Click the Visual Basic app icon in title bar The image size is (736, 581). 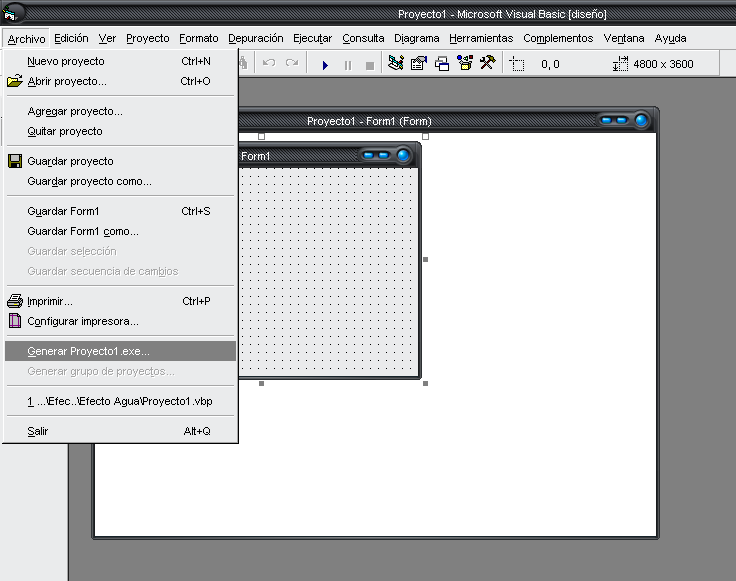(x=10, y=14)
